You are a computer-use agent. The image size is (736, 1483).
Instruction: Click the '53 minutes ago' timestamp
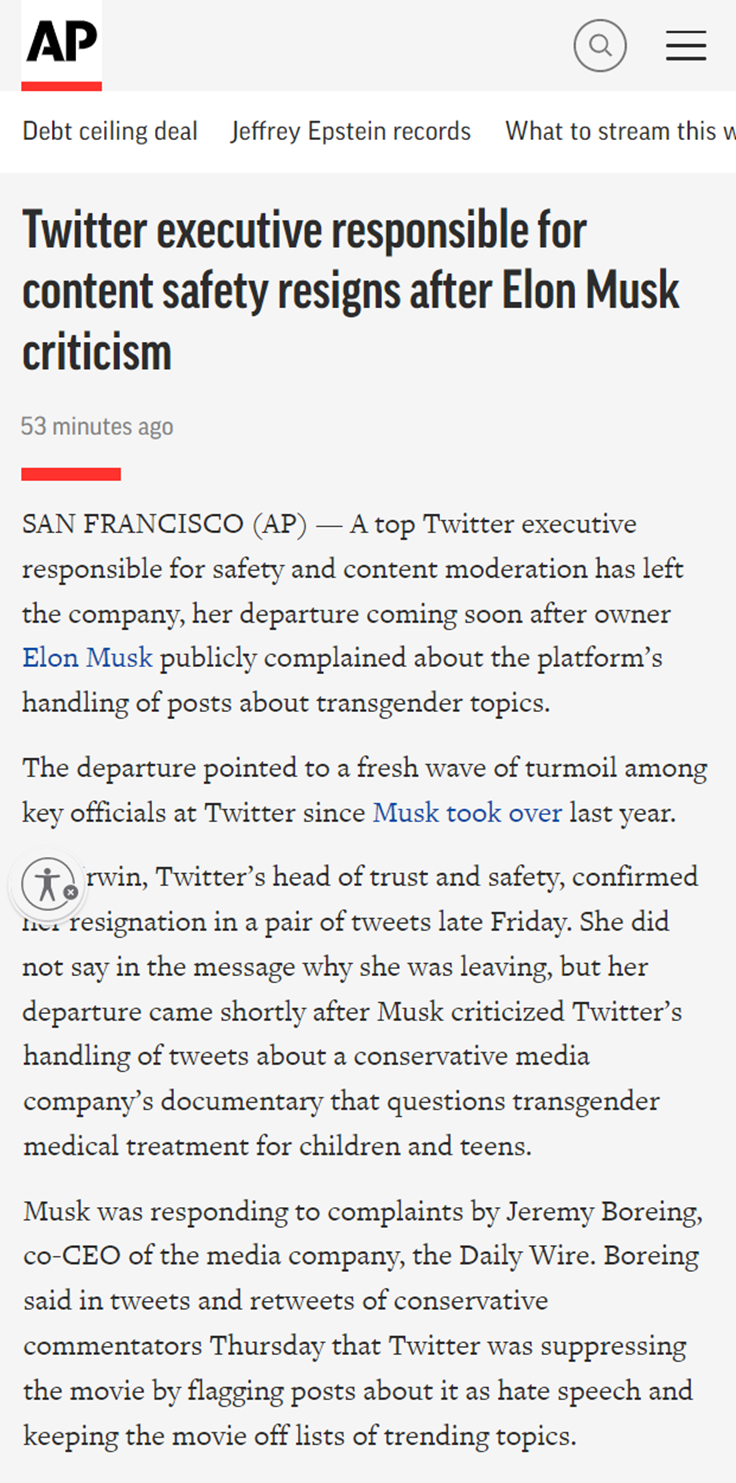(x=97, y=426)
